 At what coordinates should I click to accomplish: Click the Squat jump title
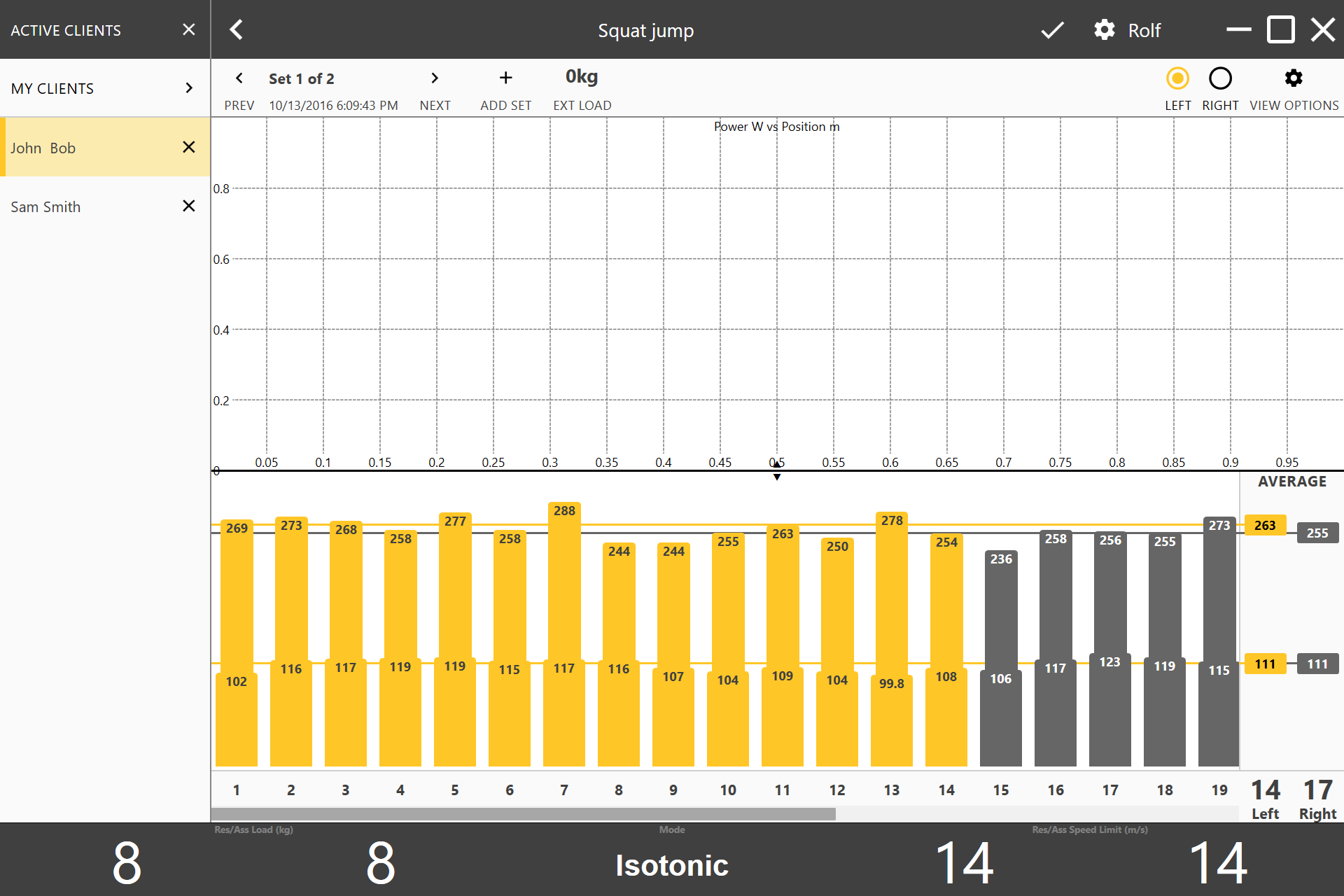click(645, 31)
